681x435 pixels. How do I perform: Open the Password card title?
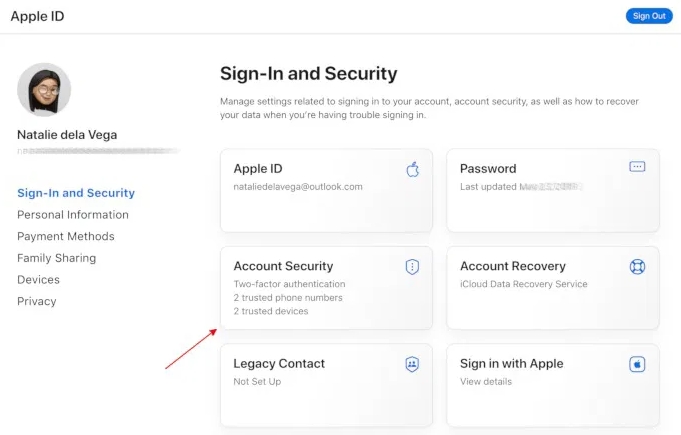(488, 169)
